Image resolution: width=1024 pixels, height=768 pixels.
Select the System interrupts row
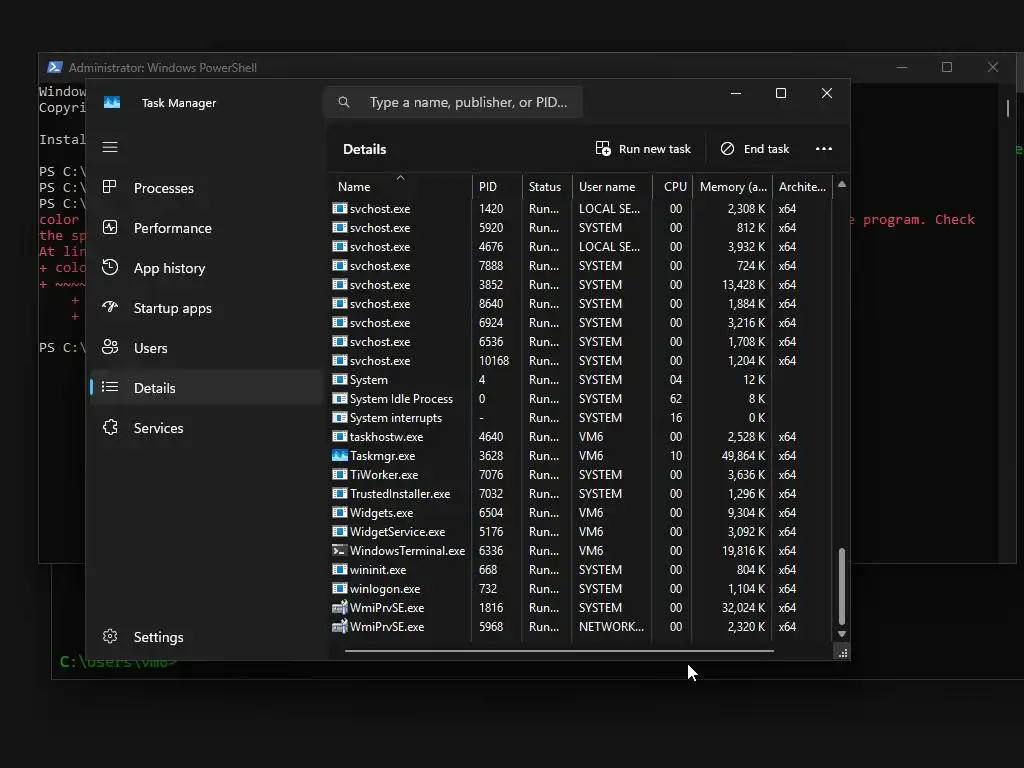coord(581,417)
